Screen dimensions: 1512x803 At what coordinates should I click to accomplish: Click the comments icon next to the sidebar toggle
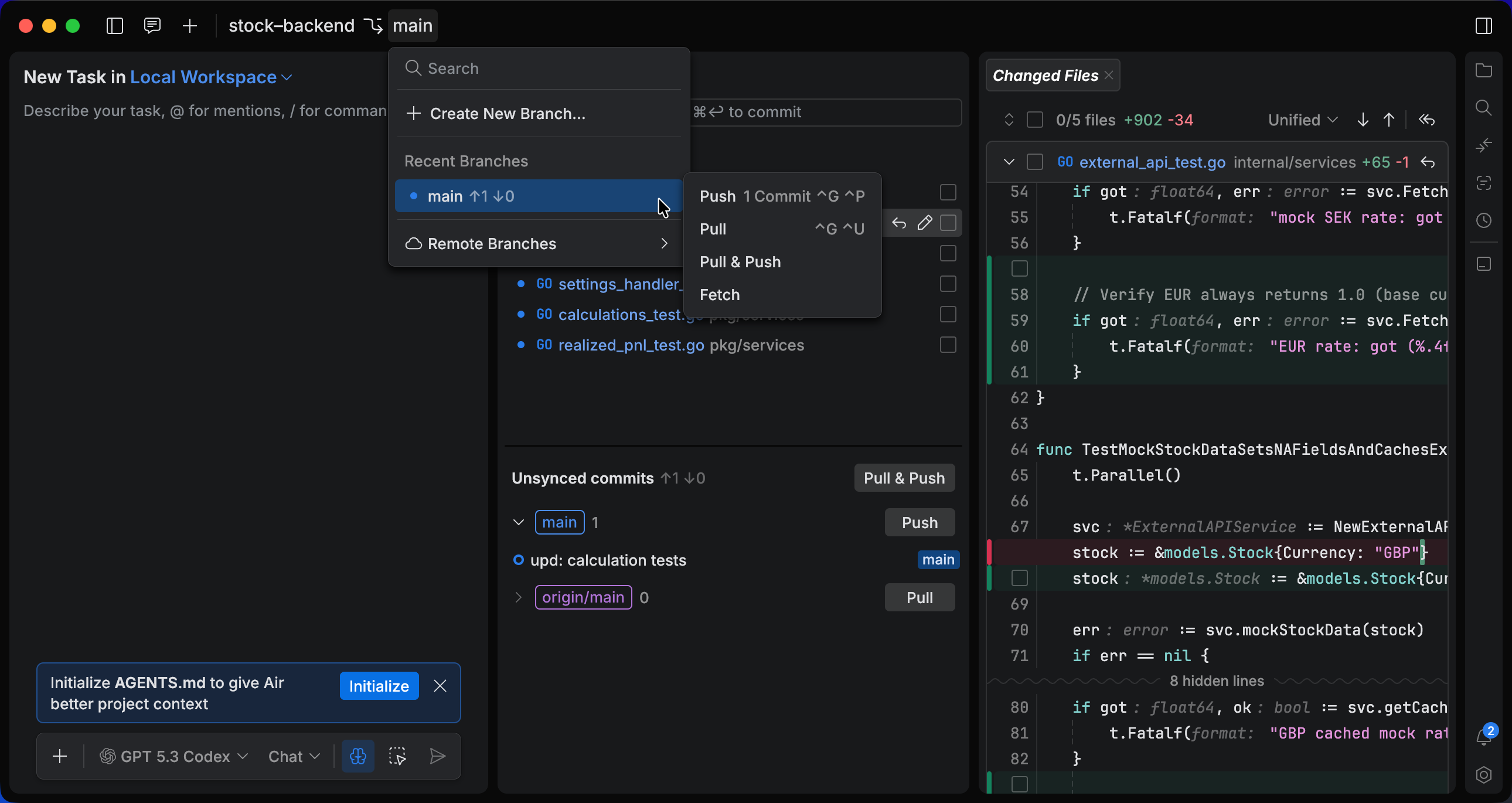click(x=152, y=26)
